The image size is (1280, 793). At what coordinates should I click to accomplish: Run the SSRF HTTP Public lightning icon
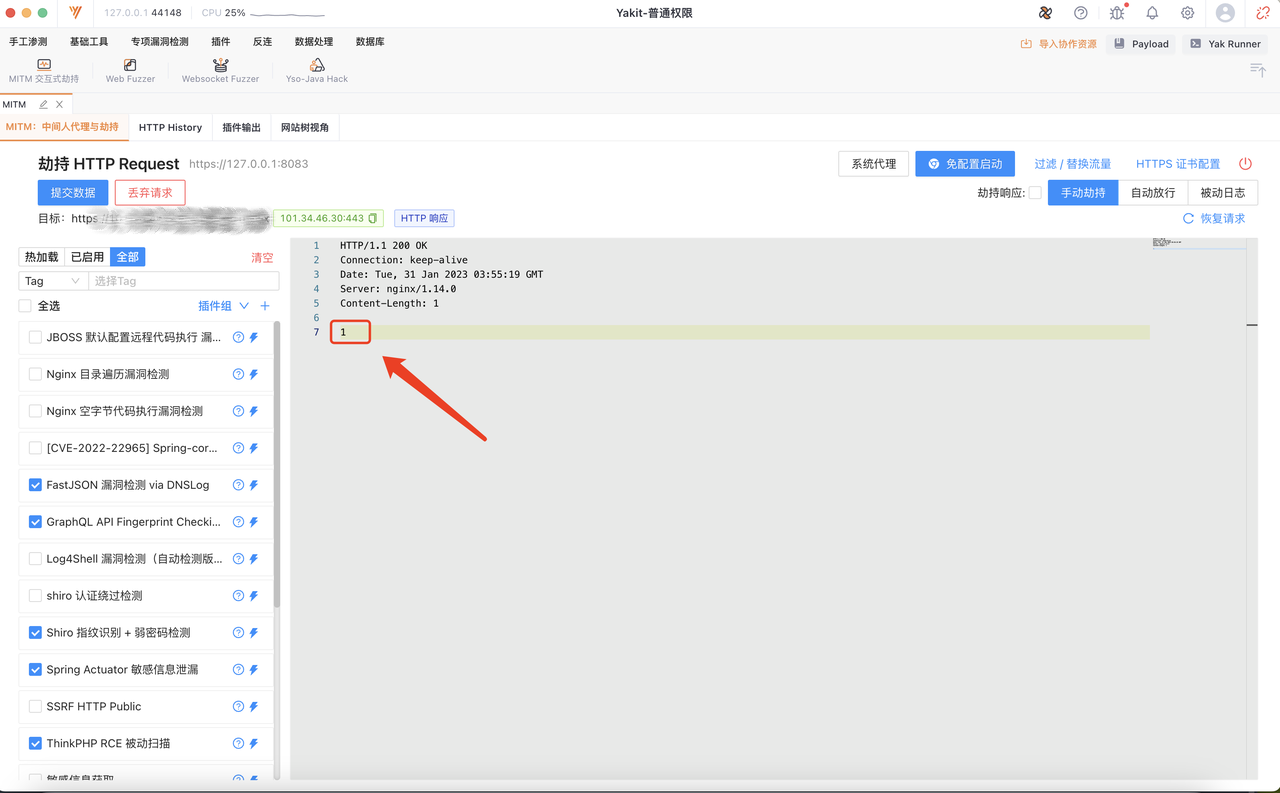(254, 707)
